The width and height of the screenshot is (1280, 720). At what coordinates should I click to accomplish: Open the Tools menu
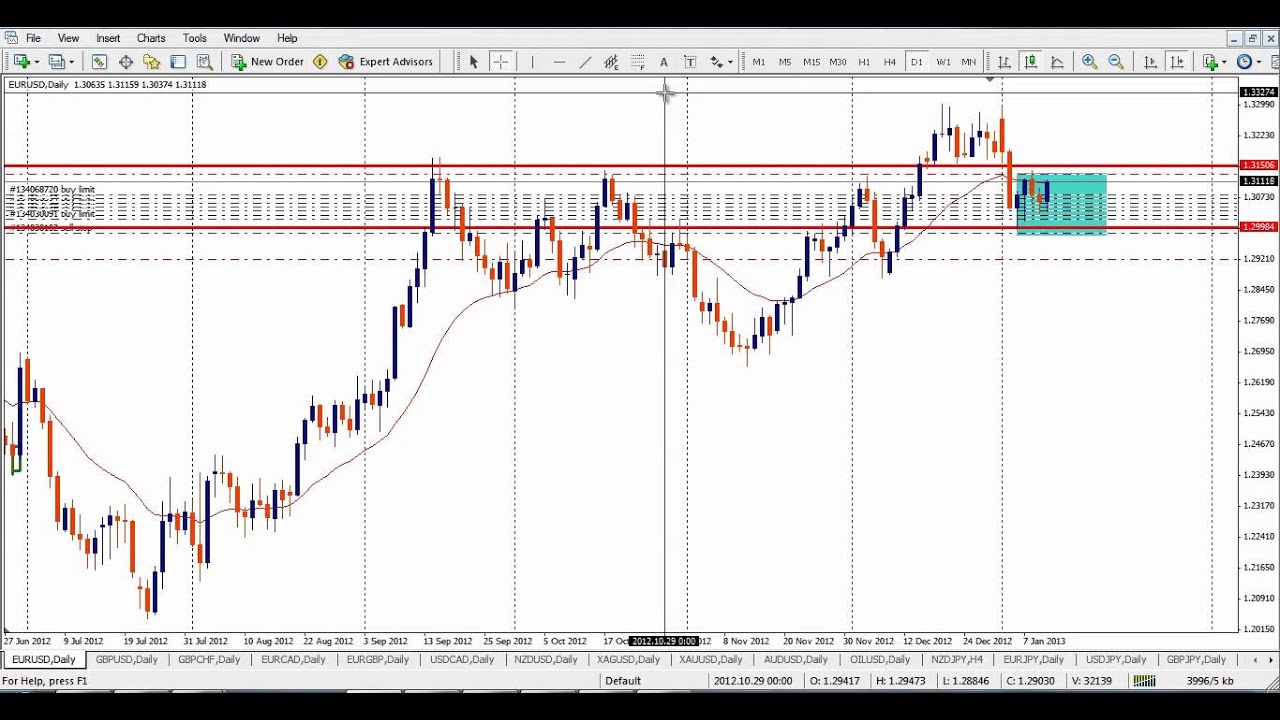195,38
